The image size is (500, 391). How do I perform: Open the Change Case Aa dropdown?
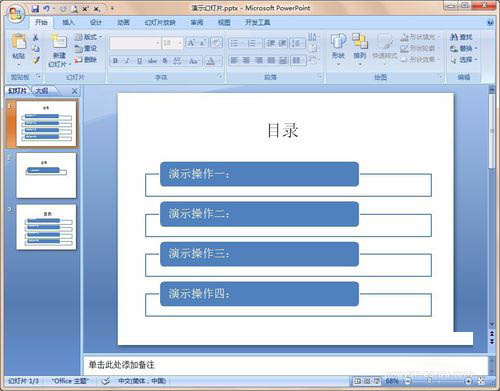tap(194, 61)
